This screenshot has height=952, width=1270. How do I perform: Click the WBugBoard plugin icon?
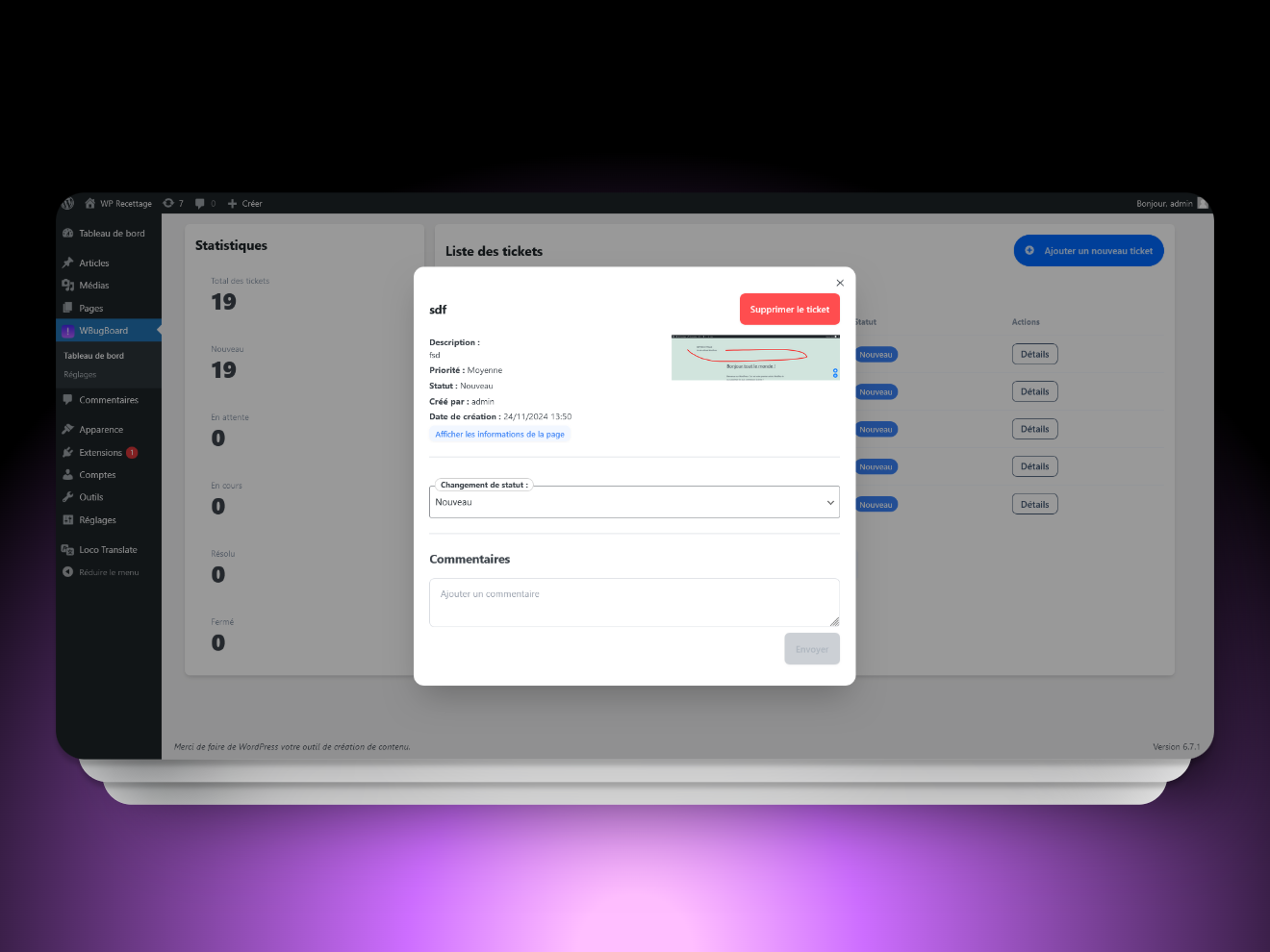point(68,331)
